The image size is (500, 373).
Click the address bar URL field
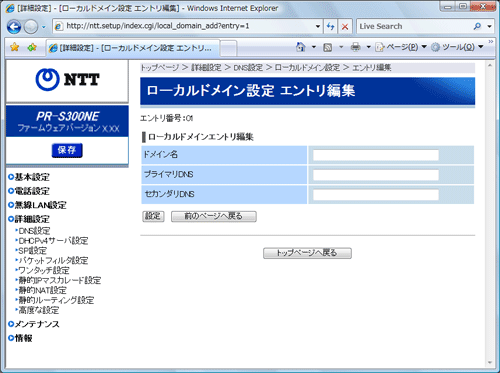click(187, 26)
